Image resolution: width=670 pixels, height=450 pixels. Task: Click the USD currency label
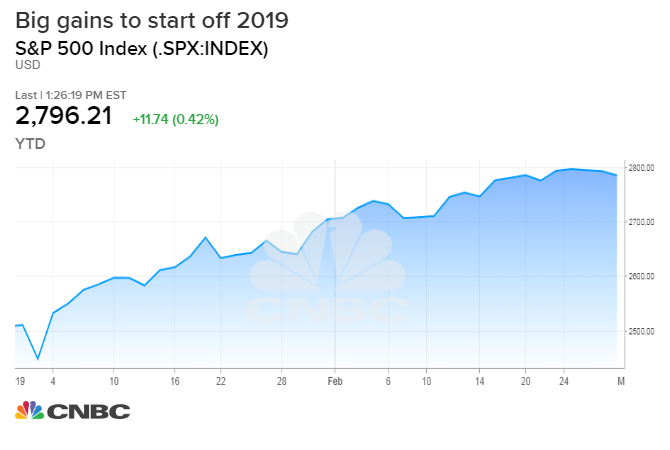27,66
